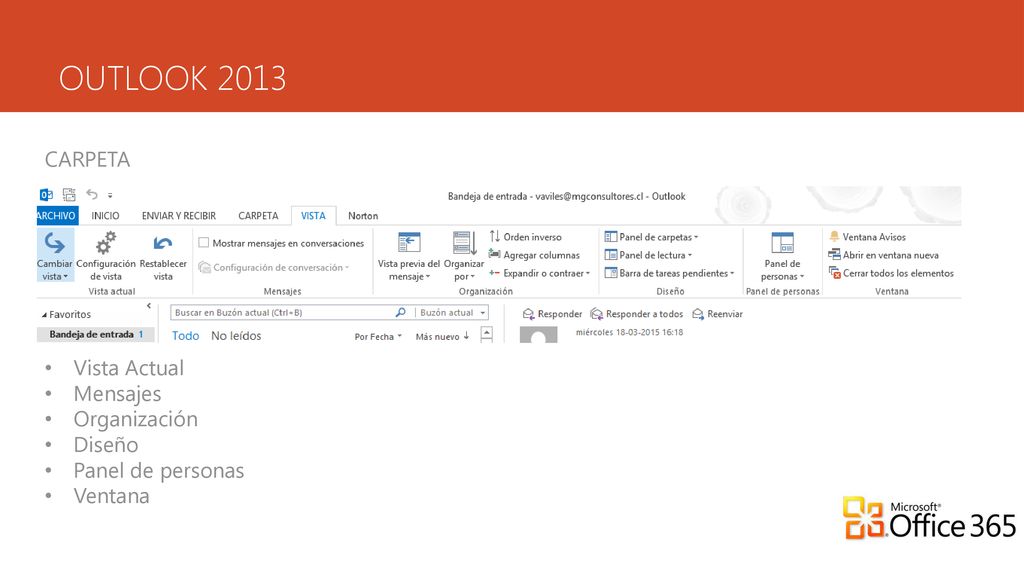Open Panel de personas dropdown
Viewport: 1024px width, 576px height.
pyautogui.click(x=782, y=256)
